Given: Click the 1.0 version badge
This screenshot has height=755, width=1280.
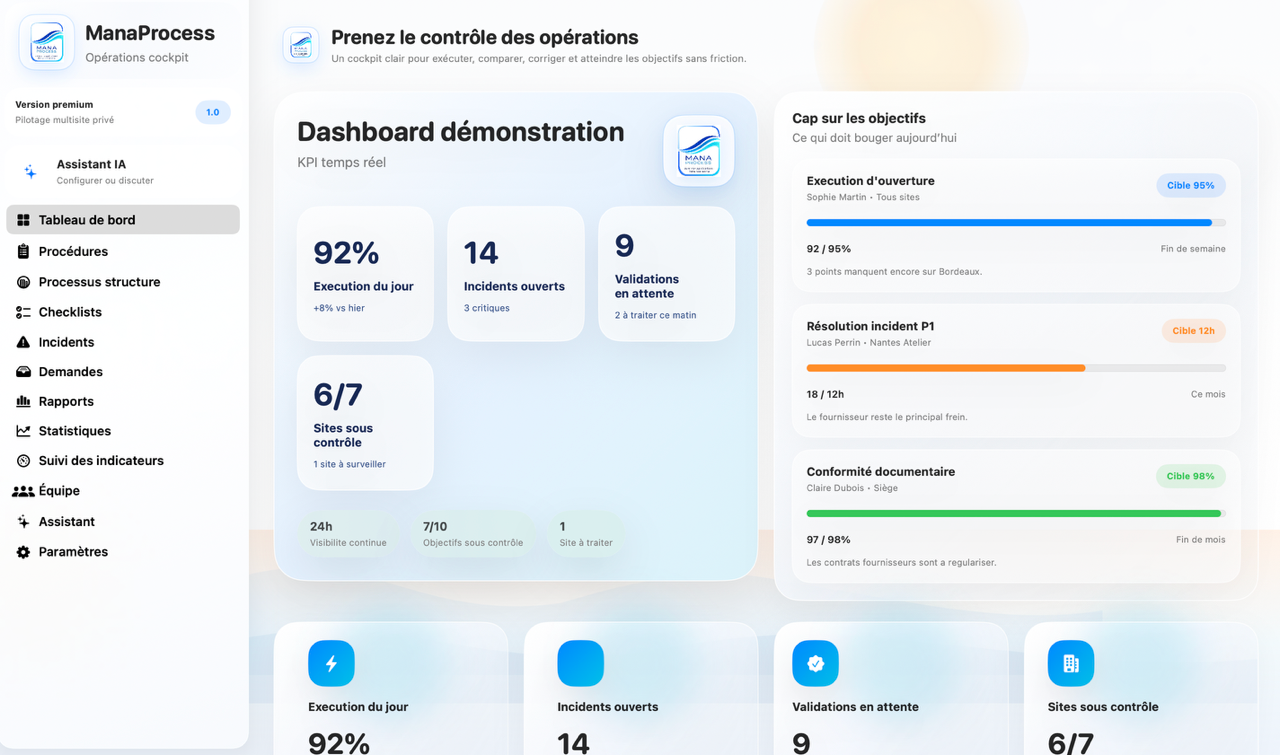Looking at the screenshot, I should pos(212,112).
